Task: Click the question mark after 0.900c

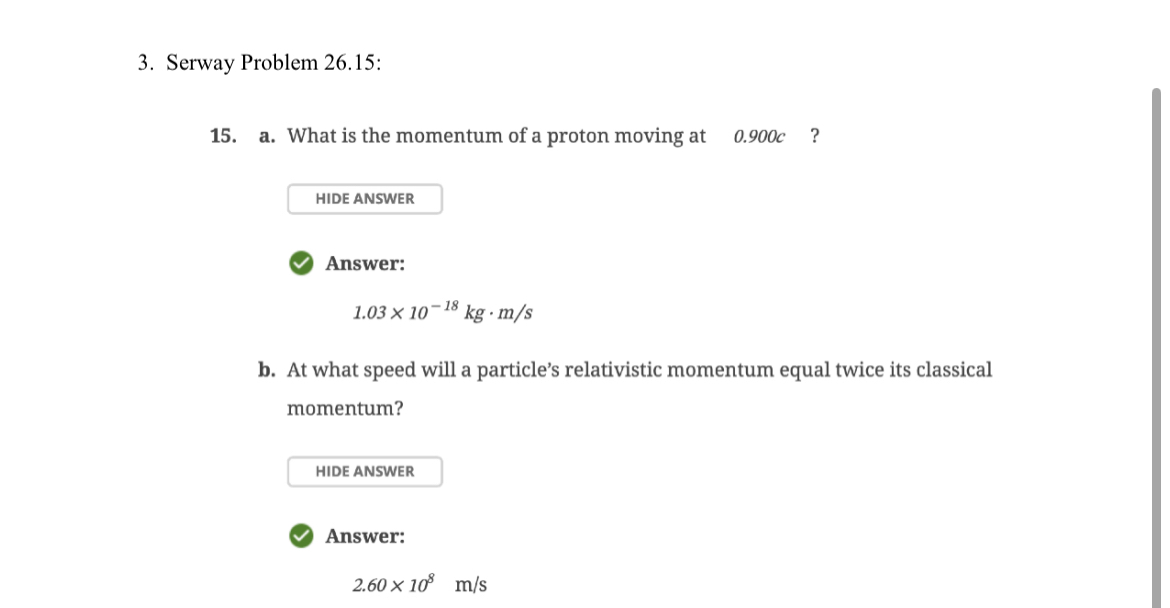Action: (815, 136)
